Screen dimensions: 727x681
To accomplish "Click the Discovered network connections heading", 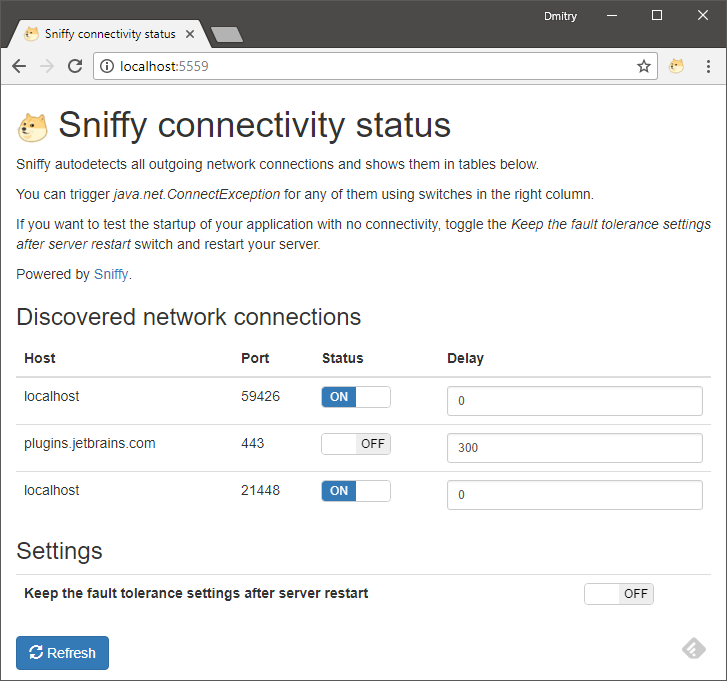I will pos(188,317).
